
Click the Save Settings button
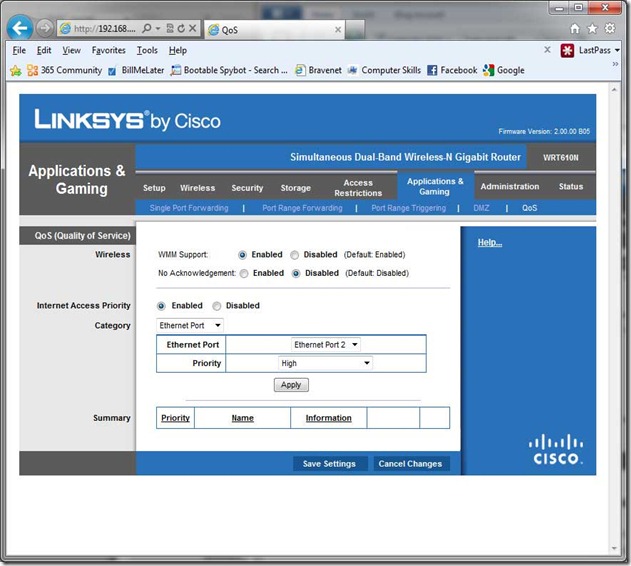click(x=330, y=464)
